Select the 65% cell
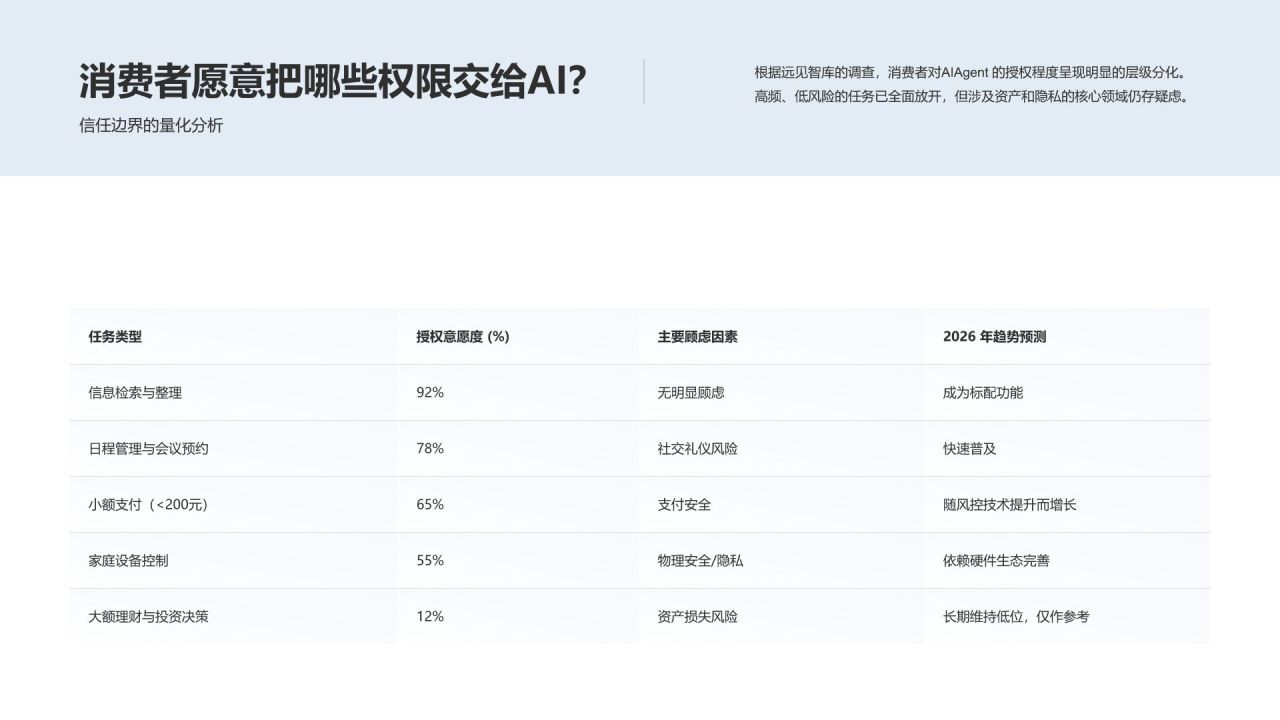Image resolution: width=1280 pixels, height=720 pixels. coord(517,505)
